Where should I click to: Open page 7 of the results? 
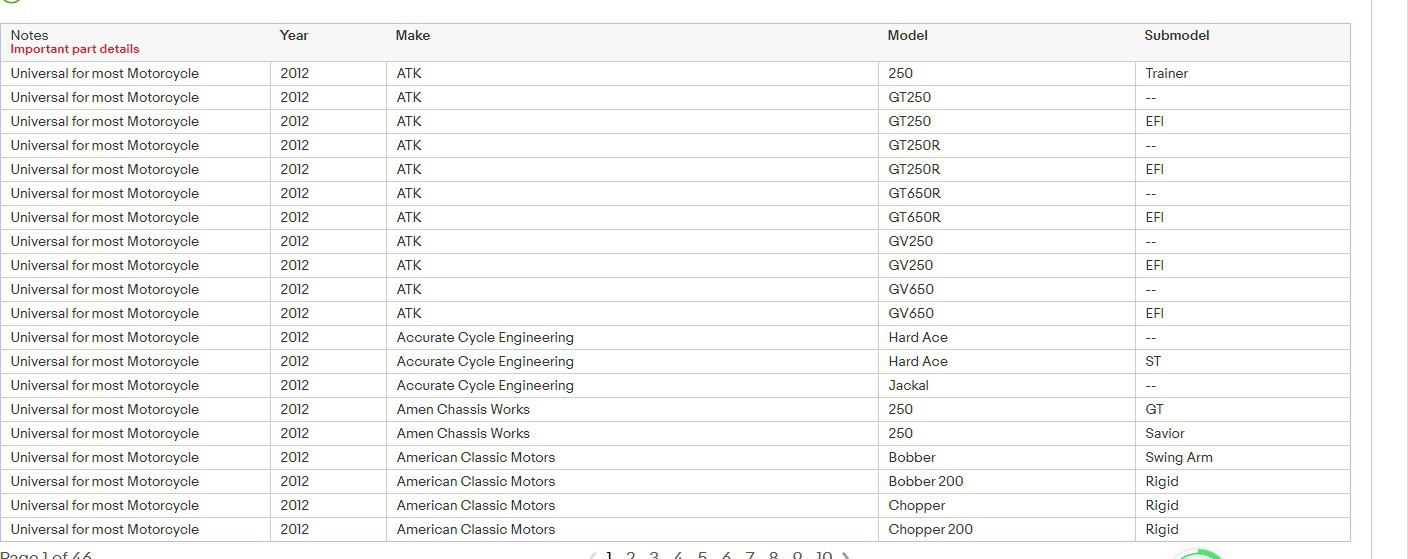pyautogui.click(x=750, y=556)
